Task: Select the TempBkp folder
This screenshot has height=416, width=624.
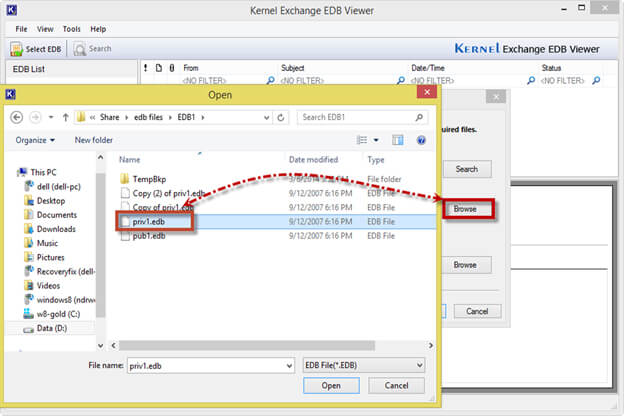Action: pos(149,179)
